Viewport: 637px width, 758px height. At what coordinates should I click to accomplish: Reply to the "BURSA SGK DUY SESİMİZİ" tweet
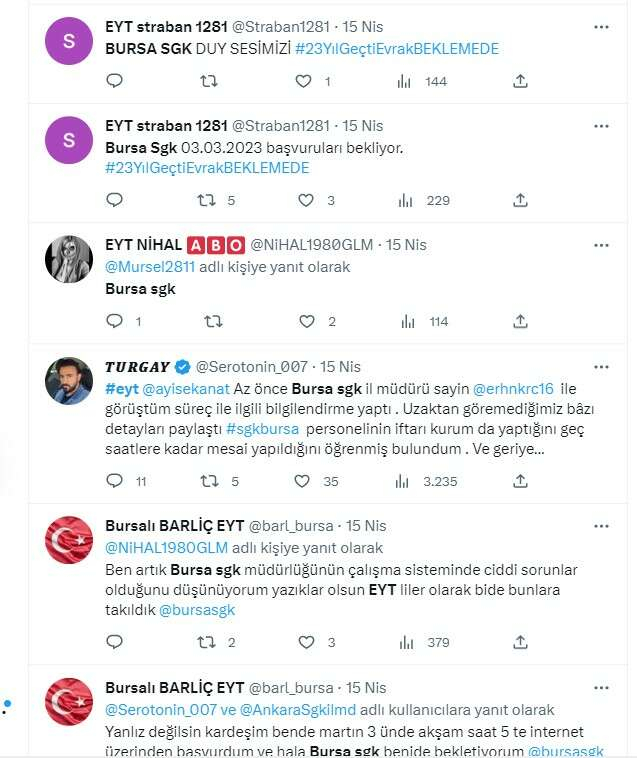tap(114, 81)
